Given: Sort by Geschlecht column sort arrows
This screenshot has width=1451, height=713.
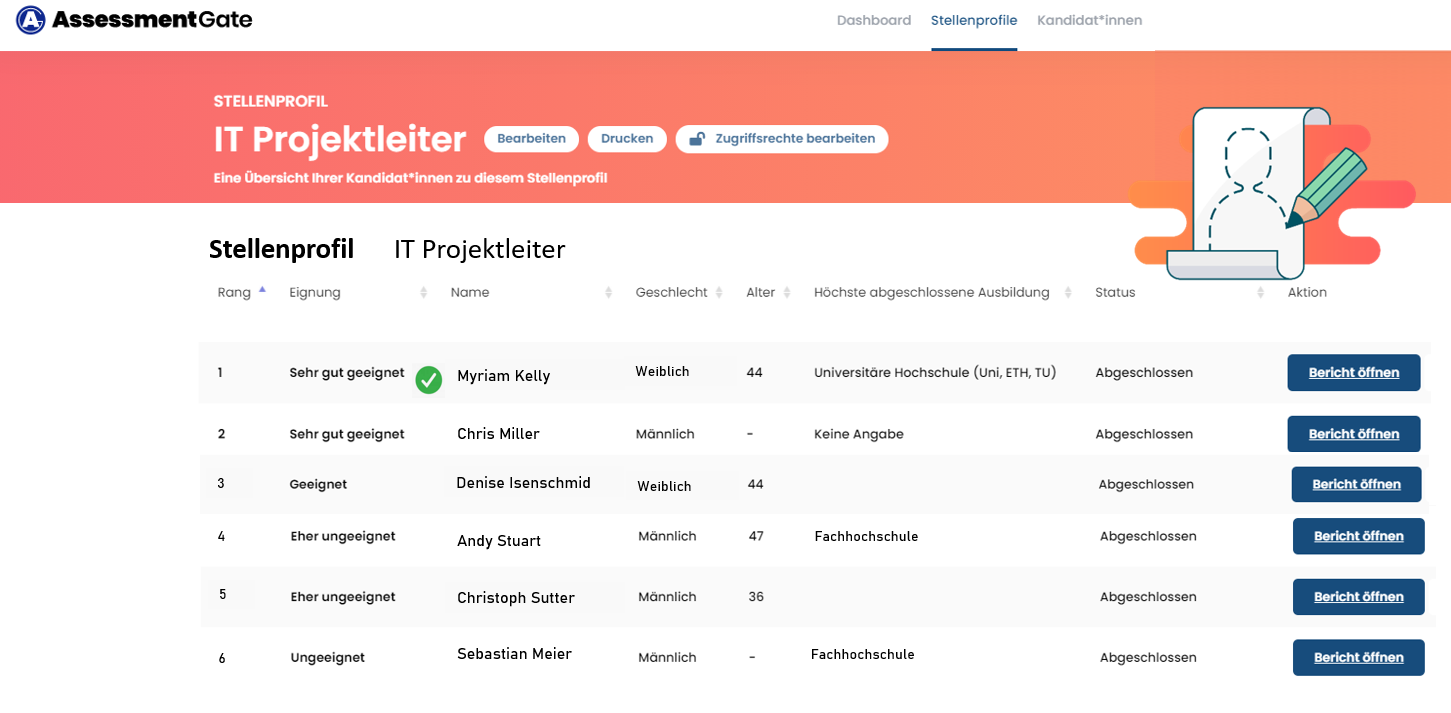Looking at the screenshot, I should (x=719, y=293).
